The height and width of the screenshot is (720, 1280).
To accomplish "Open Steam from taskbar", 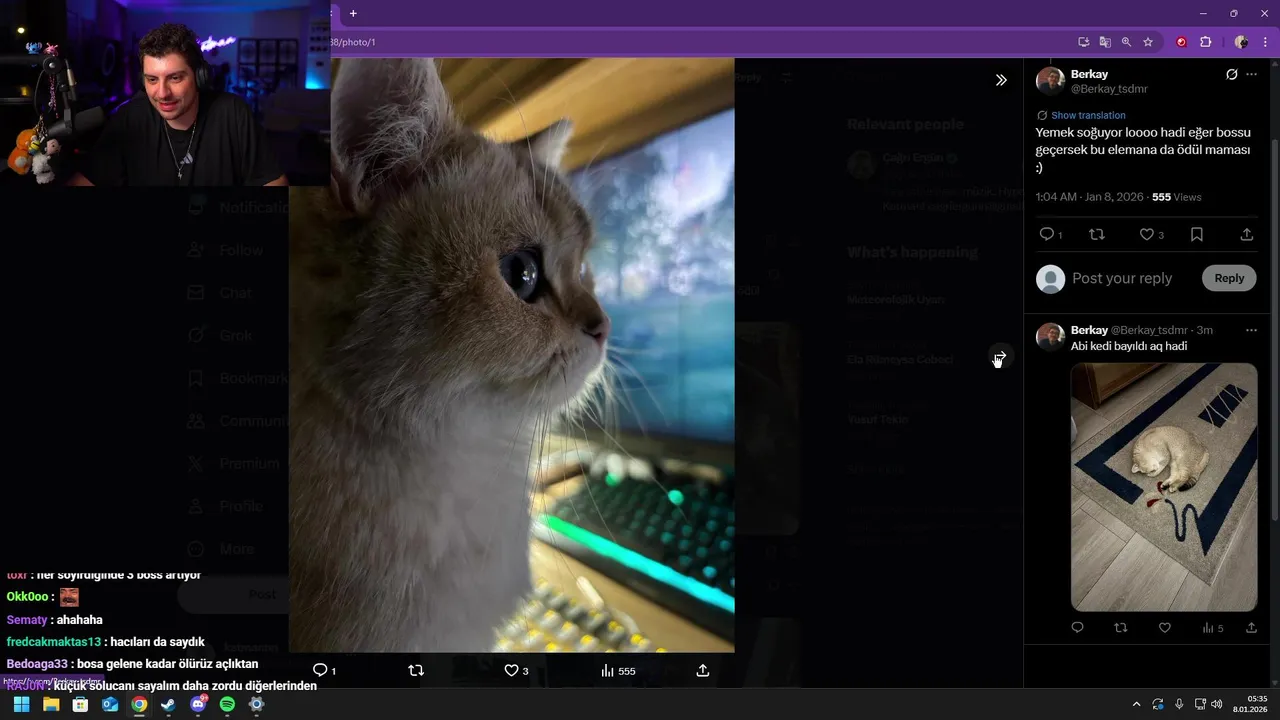I will click(x=168, y=704).
